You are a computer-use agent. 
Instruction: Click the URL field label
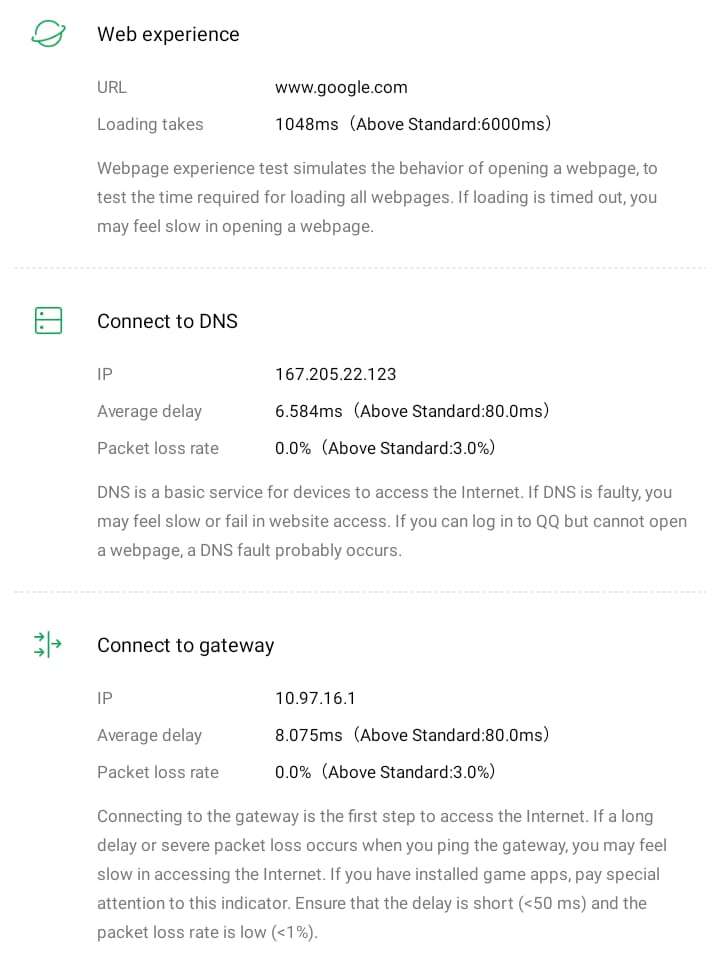pyautogui.click(x=112, y=87)
